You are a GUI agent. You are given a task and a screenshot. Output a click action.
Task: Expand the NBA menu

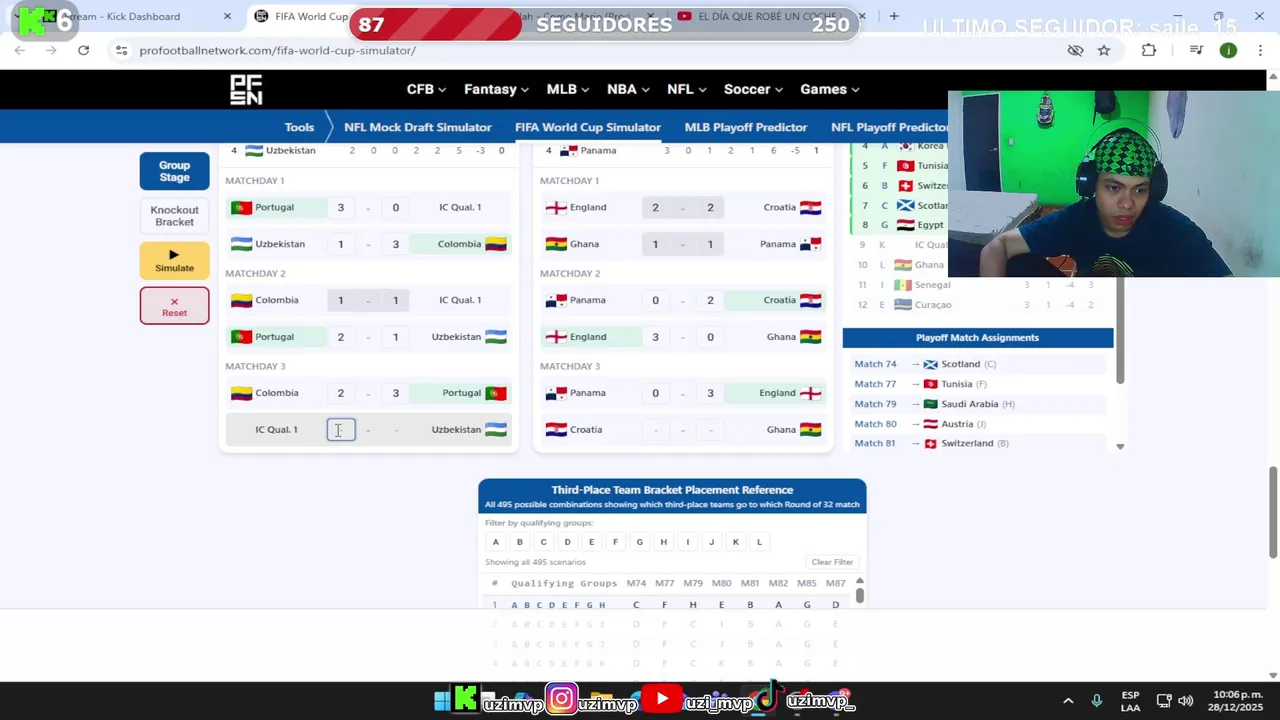point(628,89)
